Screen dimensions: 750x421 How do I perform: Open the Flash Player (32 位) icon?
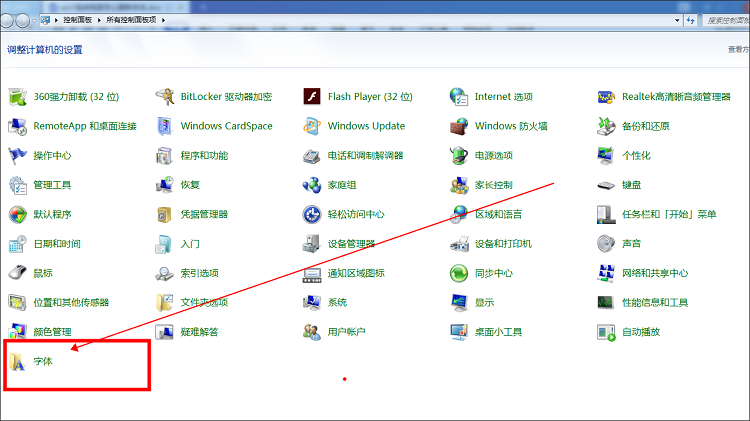tap(312, 97)
